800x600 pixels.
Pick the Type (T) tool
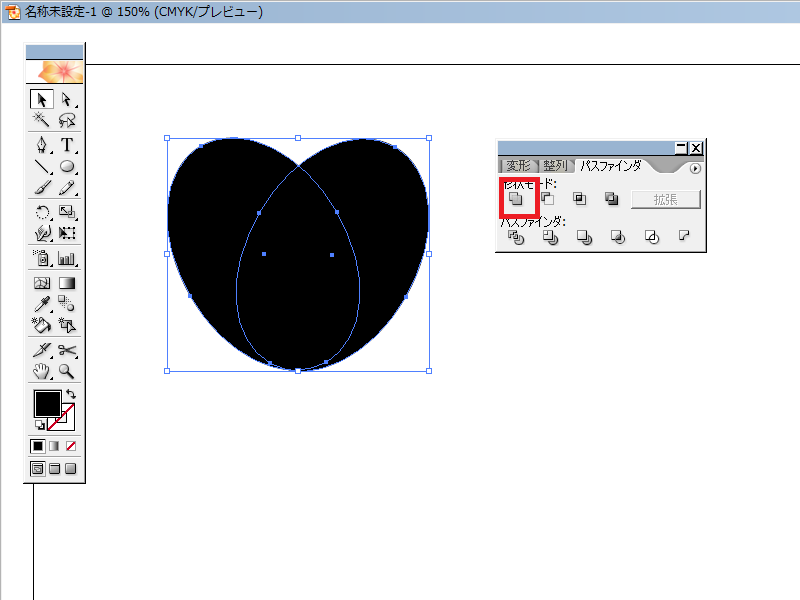click(66, 145)
